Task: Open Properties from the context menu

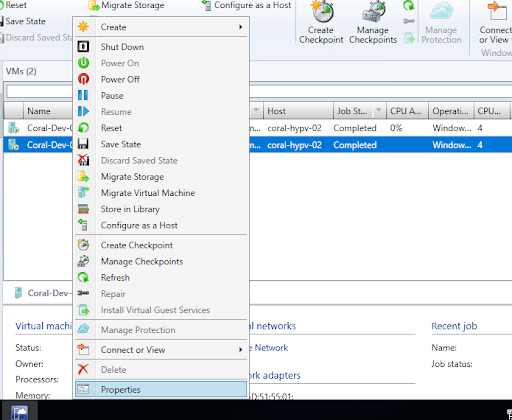Action: pos(162,389)
